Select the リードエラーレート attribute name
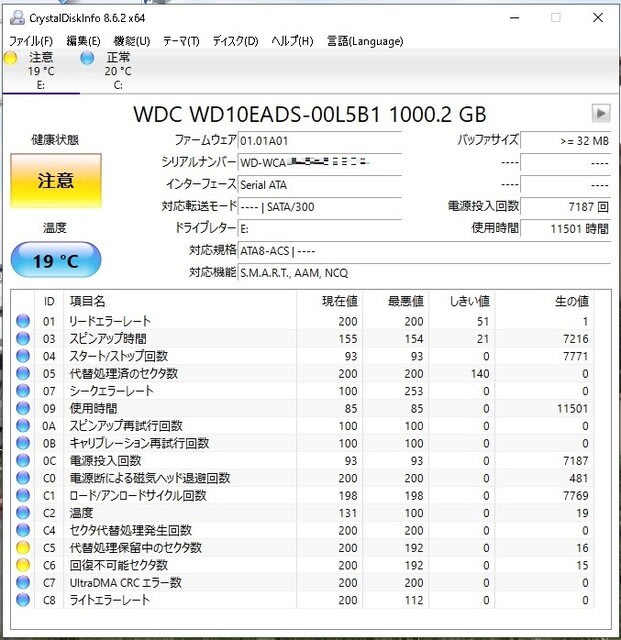 coord(110,321)
